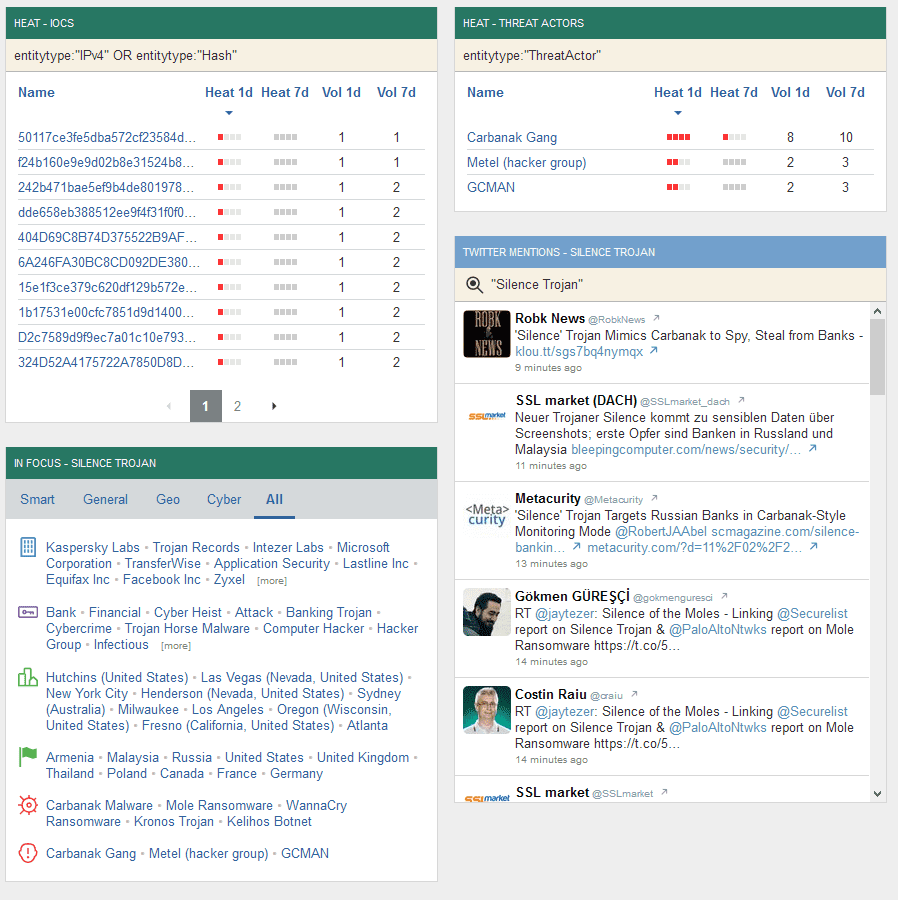Switch to the Geo tab
The image size is (898, 900).
click(168, 499)
